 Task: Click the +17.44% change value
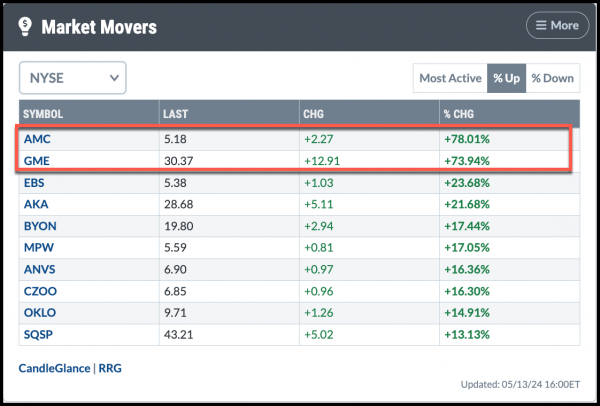click(x=467, y=226)
